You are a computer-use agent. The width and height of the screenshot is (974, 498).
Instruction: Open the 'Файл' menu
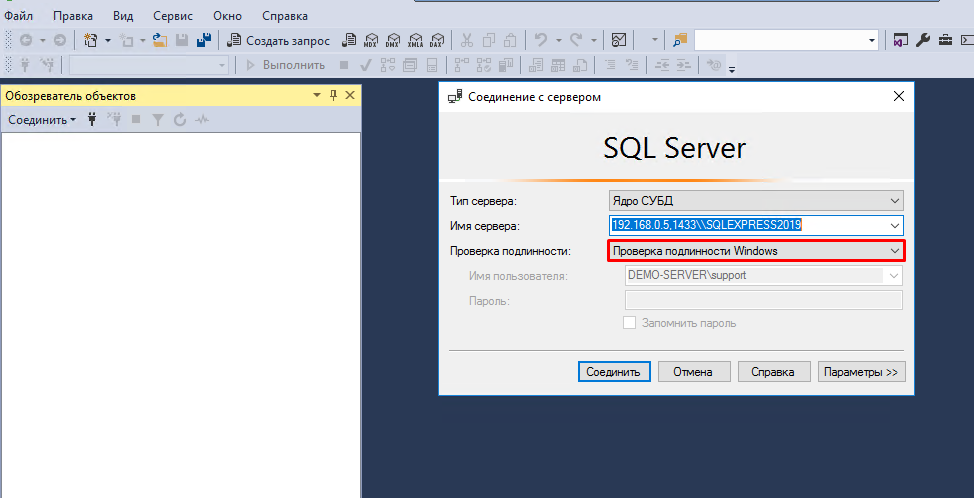(19, 16)
